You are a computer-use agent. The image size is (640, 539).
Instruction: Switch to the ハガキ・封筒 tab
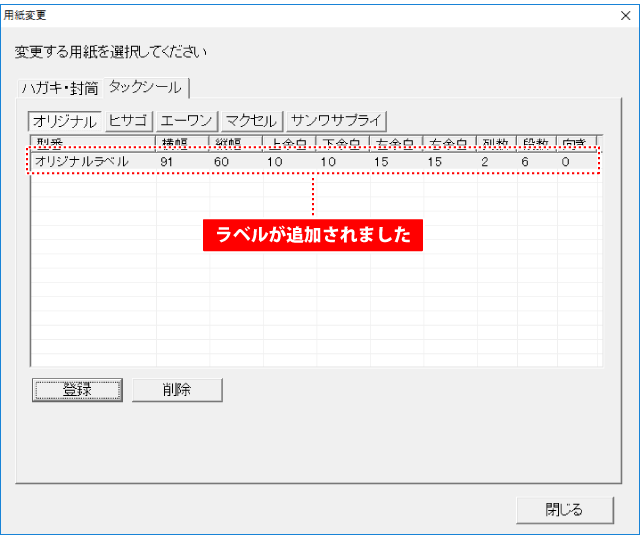[x=59, y=87]
